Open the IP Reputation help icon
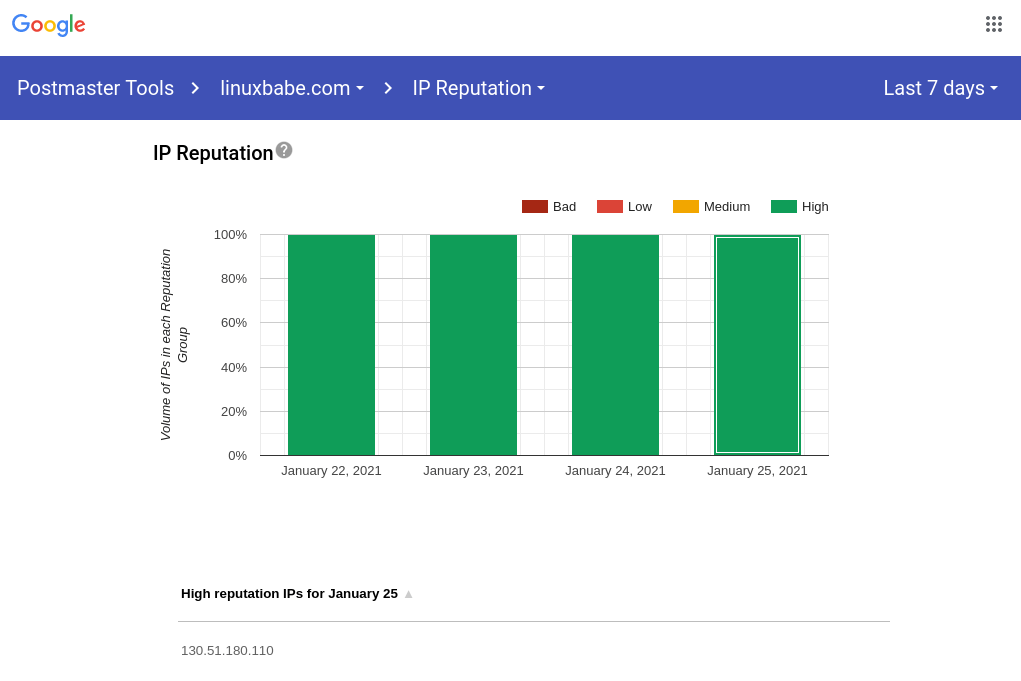 284,150
